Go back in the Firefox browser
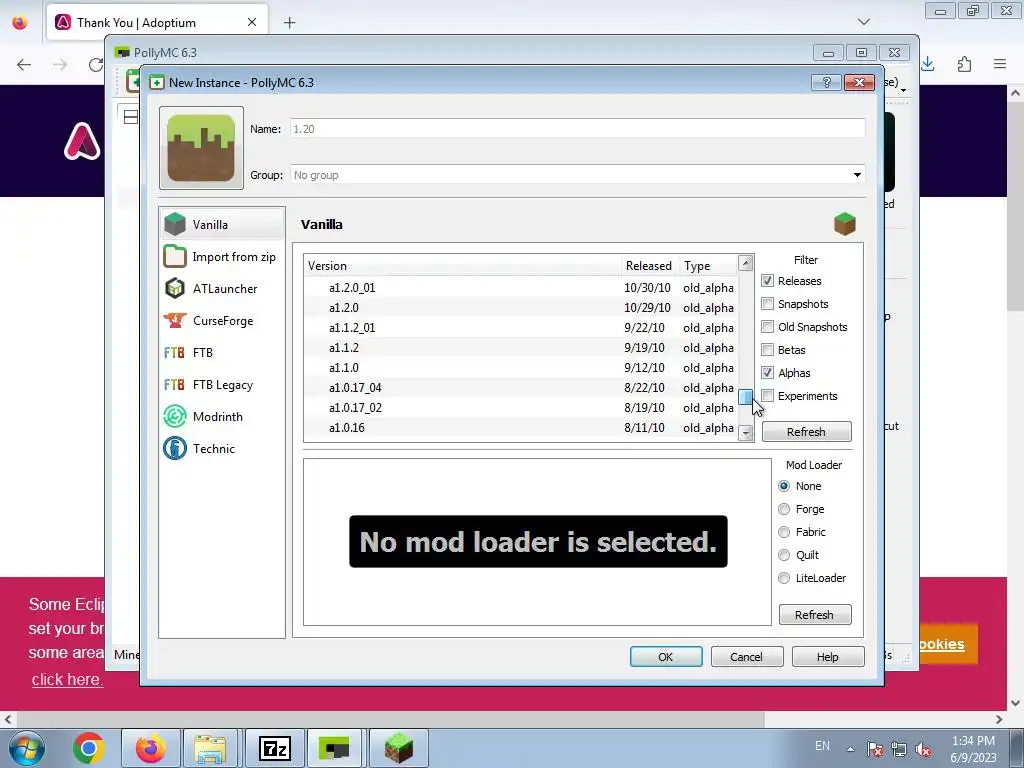The width and height of the screenshot is (1024, 768). 24,64
